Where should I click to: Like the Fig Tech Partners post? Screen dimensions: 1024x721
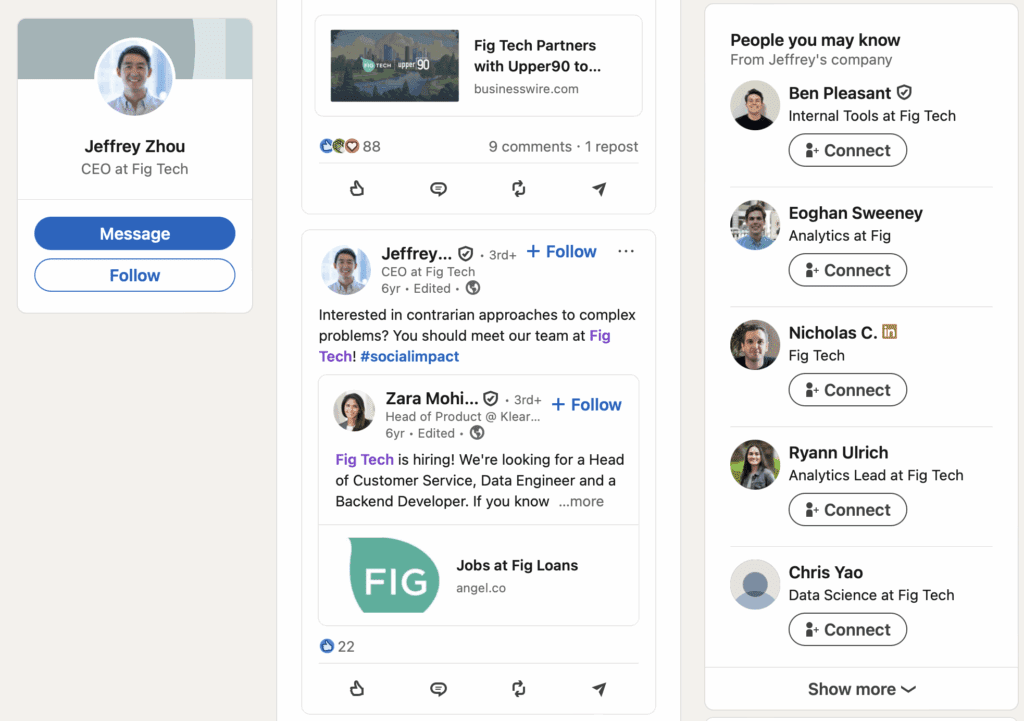[357, 188]
